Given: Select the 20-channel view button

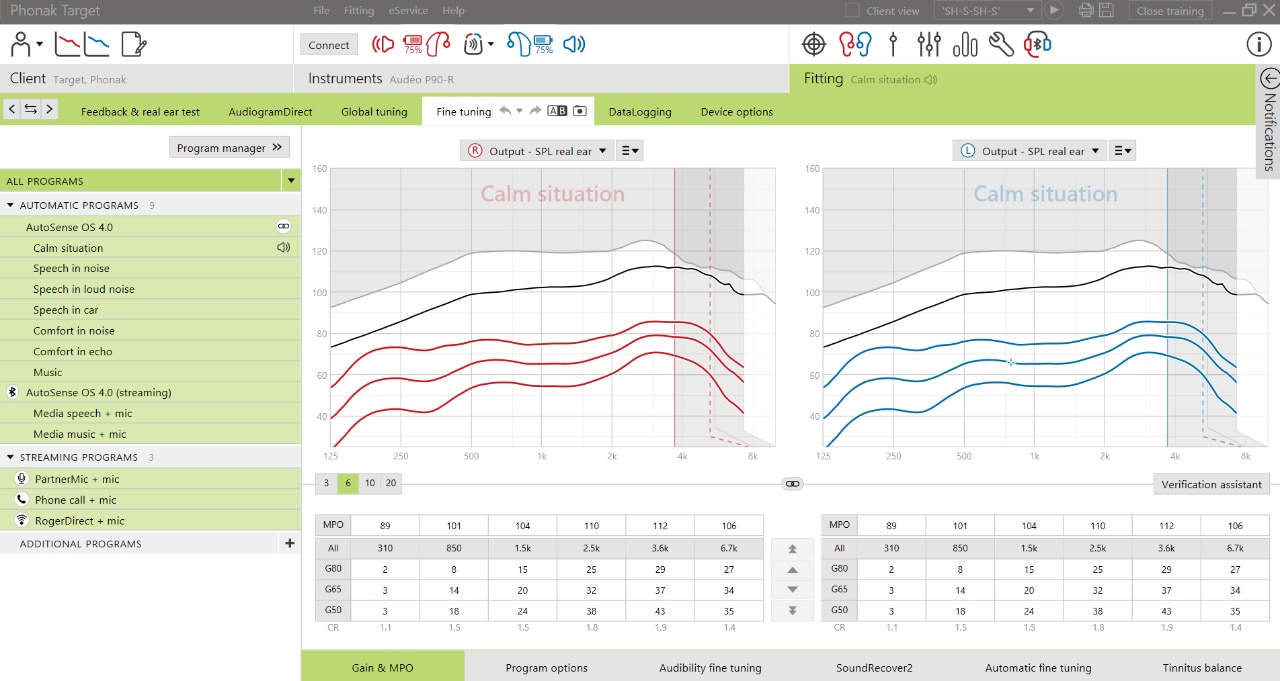Looking at the screenshot, I should click(391, 483).
